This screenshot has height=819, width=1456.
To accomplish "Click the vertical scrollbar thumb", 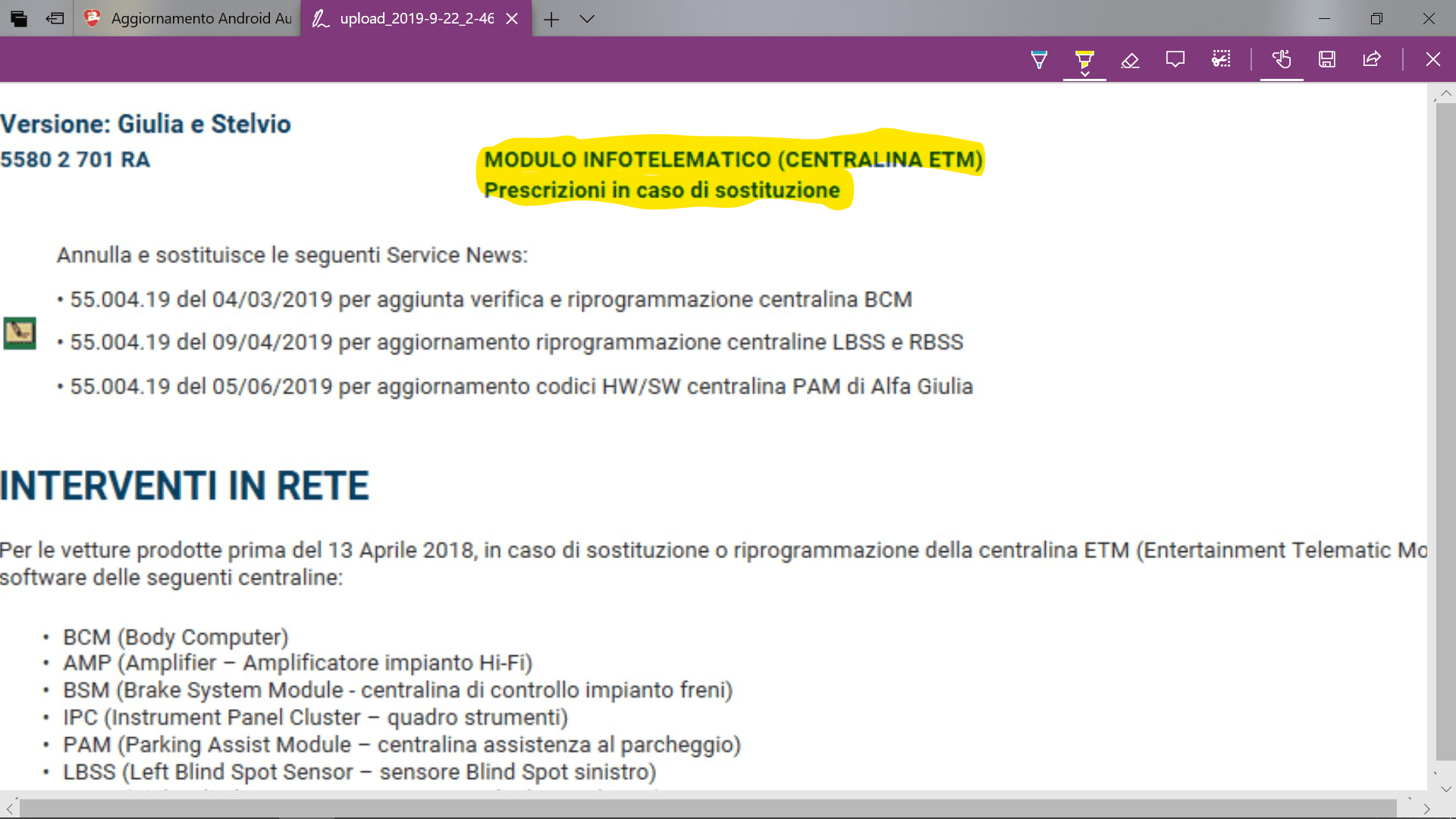I will (x=1445, y=431).
